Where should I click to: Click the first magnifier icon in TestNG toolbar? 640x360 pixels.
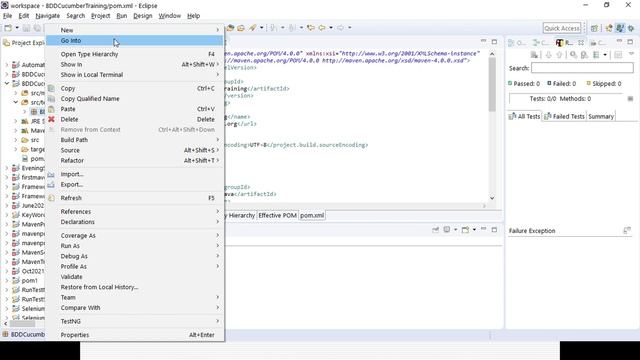point(573,55)
